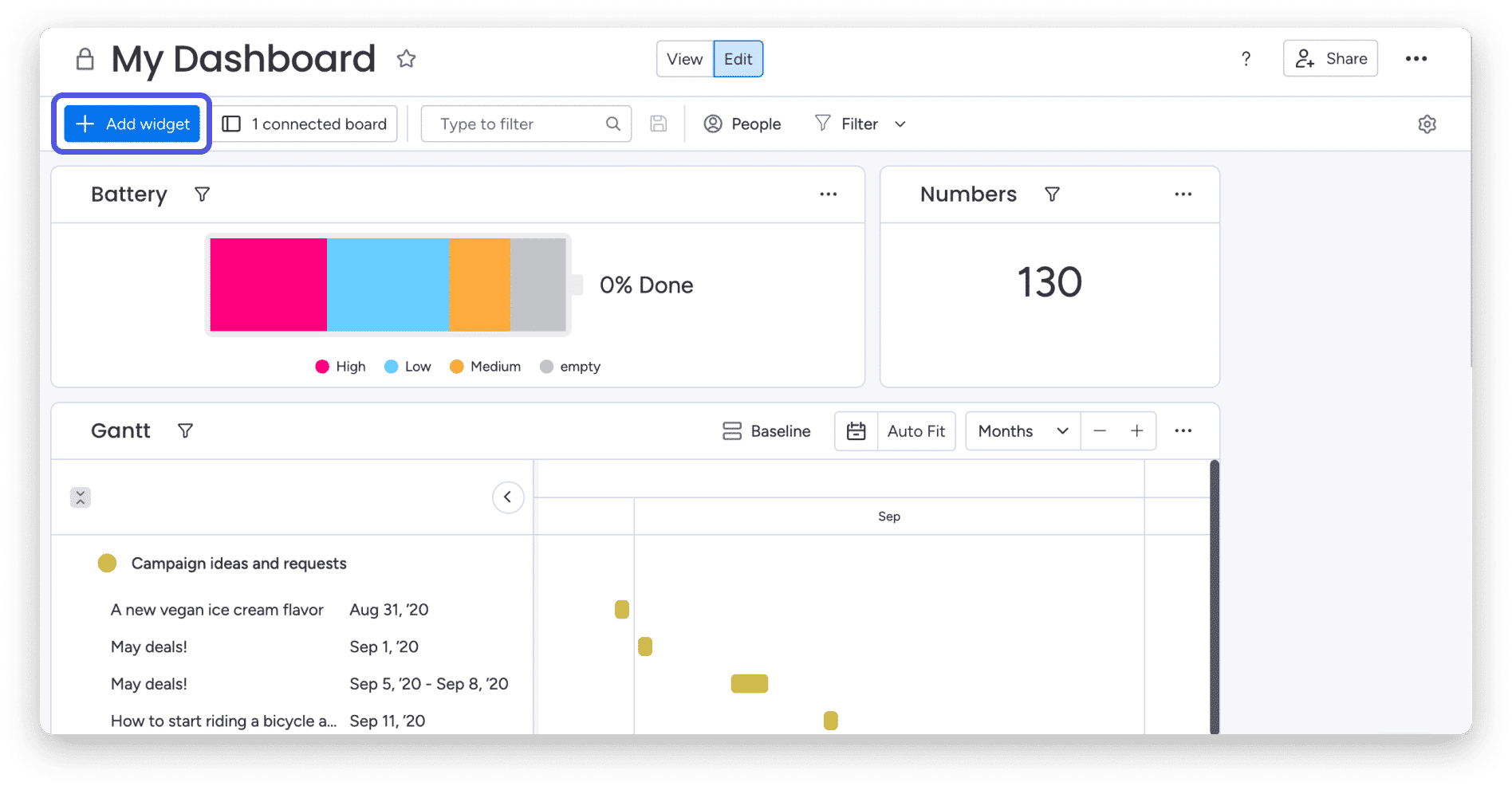Select Campaign ideas and requests group
This screenshot has height=786, width=1512.
pos(238,564)
